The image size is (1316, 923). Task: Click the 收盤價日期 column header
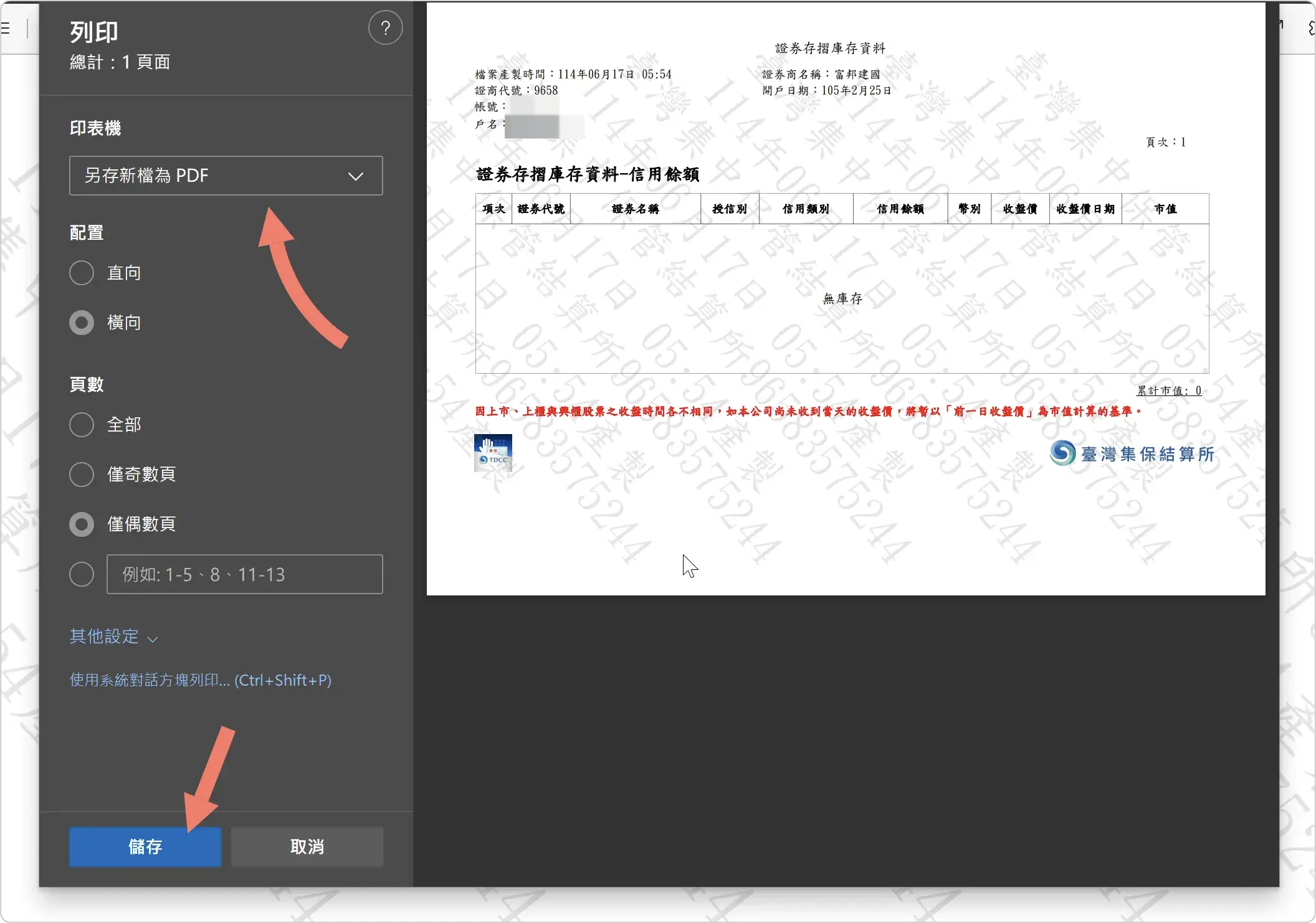pyautogui.click(x=1085, y=209)
